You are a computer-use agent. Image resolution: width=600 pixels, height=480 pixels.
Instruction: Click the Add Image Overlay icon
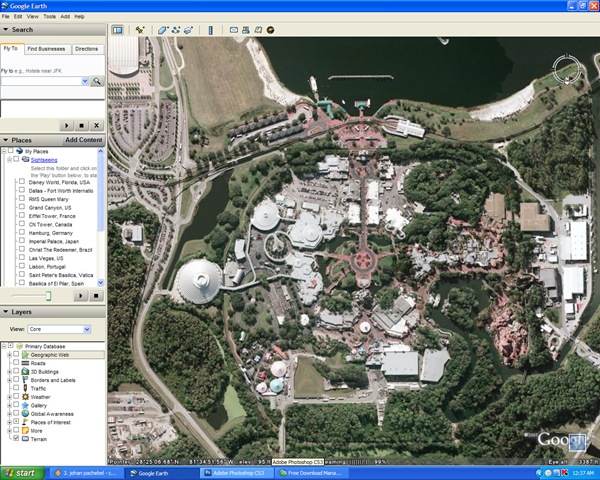click(188, 30)
